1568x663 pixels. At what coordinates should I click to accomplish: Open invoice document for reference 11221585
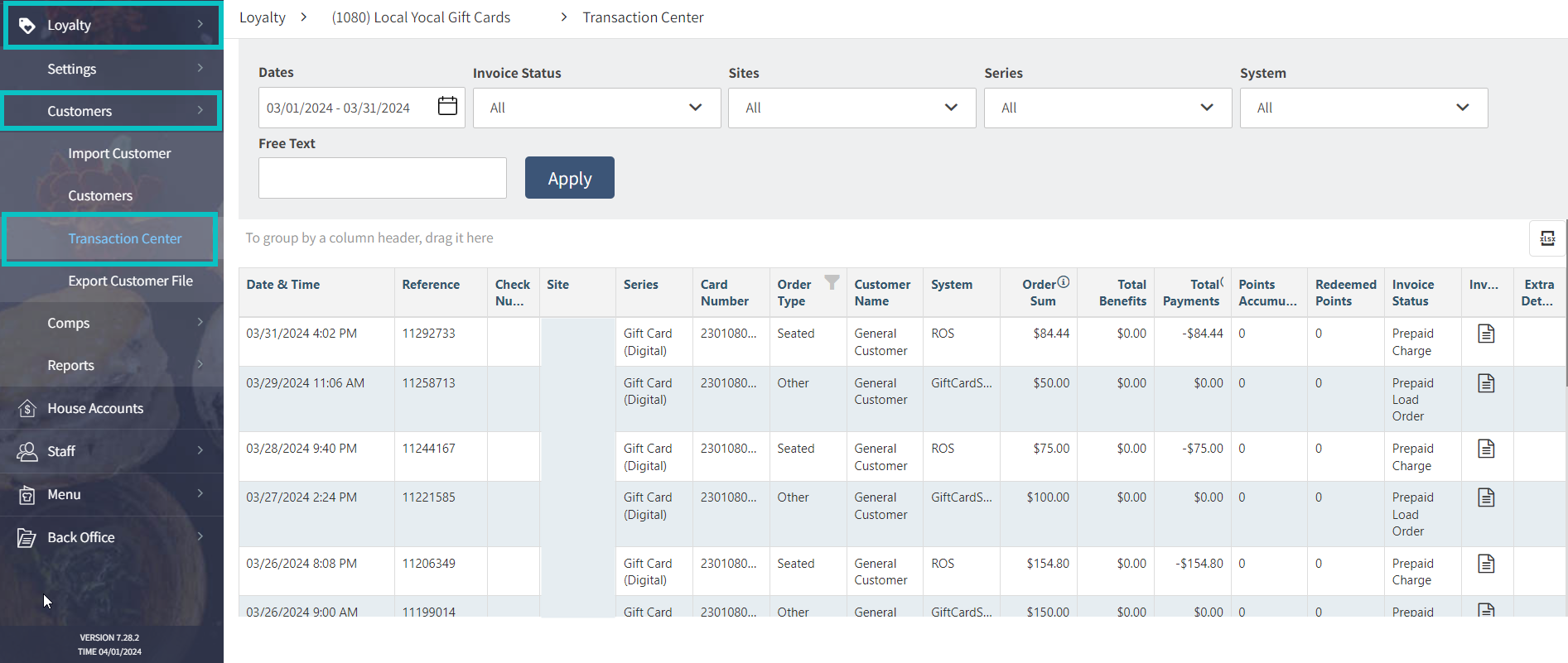[1486, 497]
